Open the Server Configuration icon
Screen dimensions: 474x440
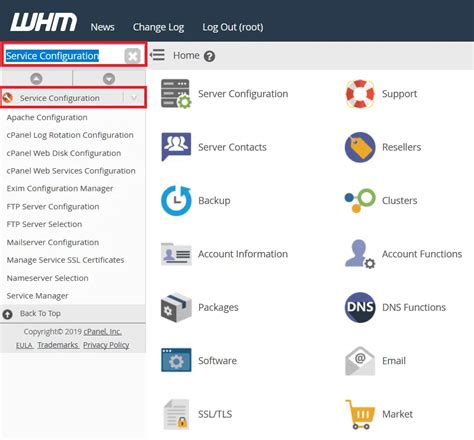(x=176, y=94)
